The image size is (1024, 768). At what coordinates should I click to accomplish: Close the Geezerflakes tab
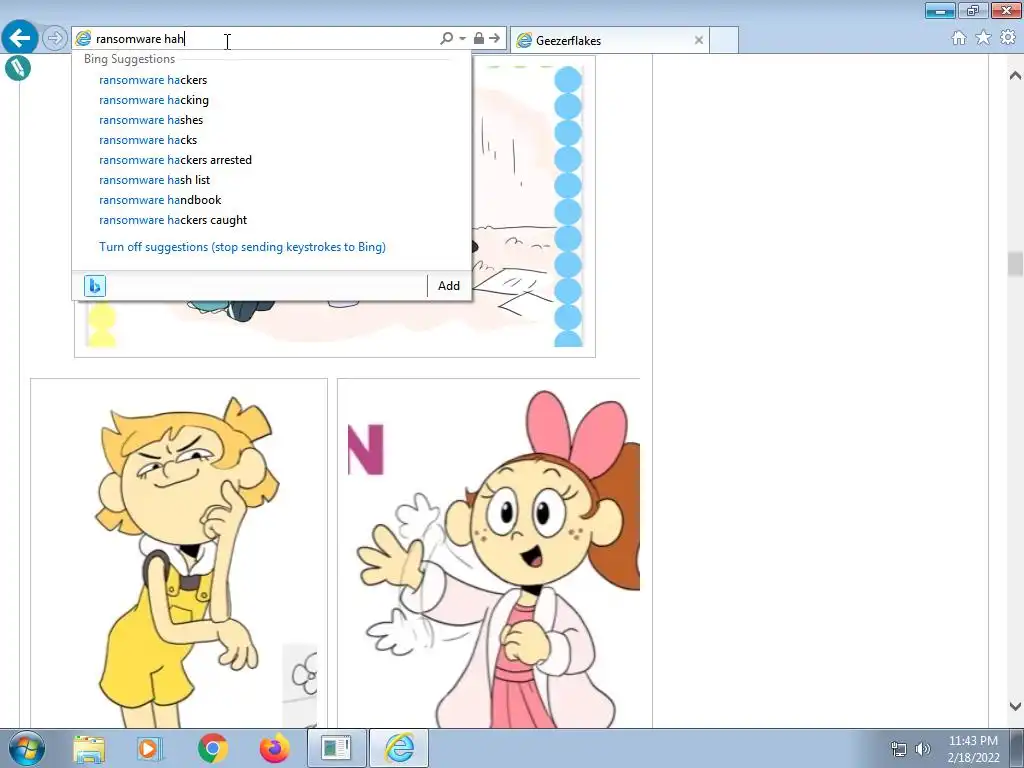point(699,40)
